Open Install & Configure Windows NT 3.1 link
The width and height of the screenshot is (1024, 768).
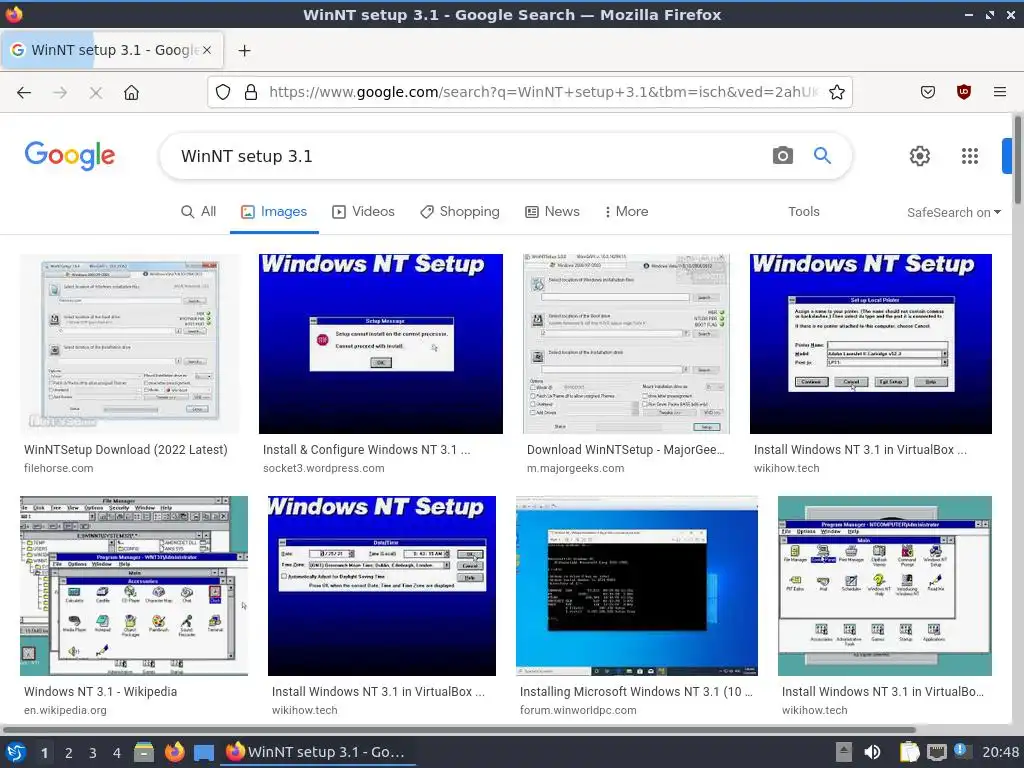(366, 449)
